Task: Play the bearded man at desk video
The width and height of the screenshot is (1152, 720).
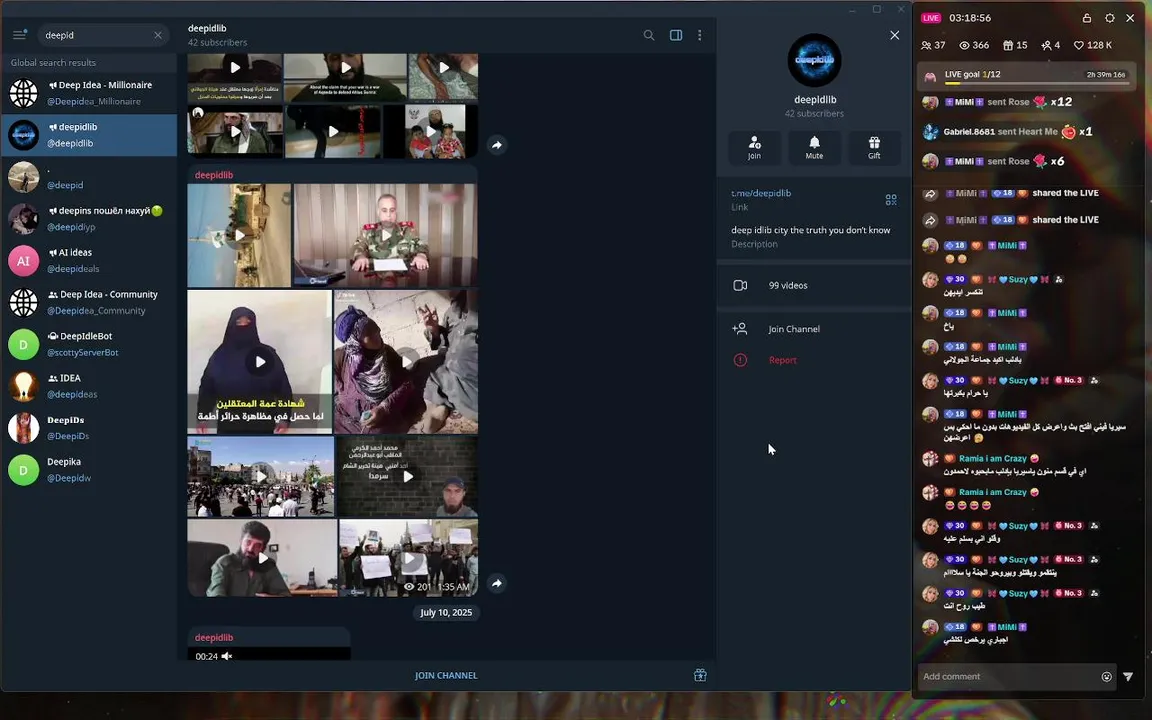Action: click(262, 558)
